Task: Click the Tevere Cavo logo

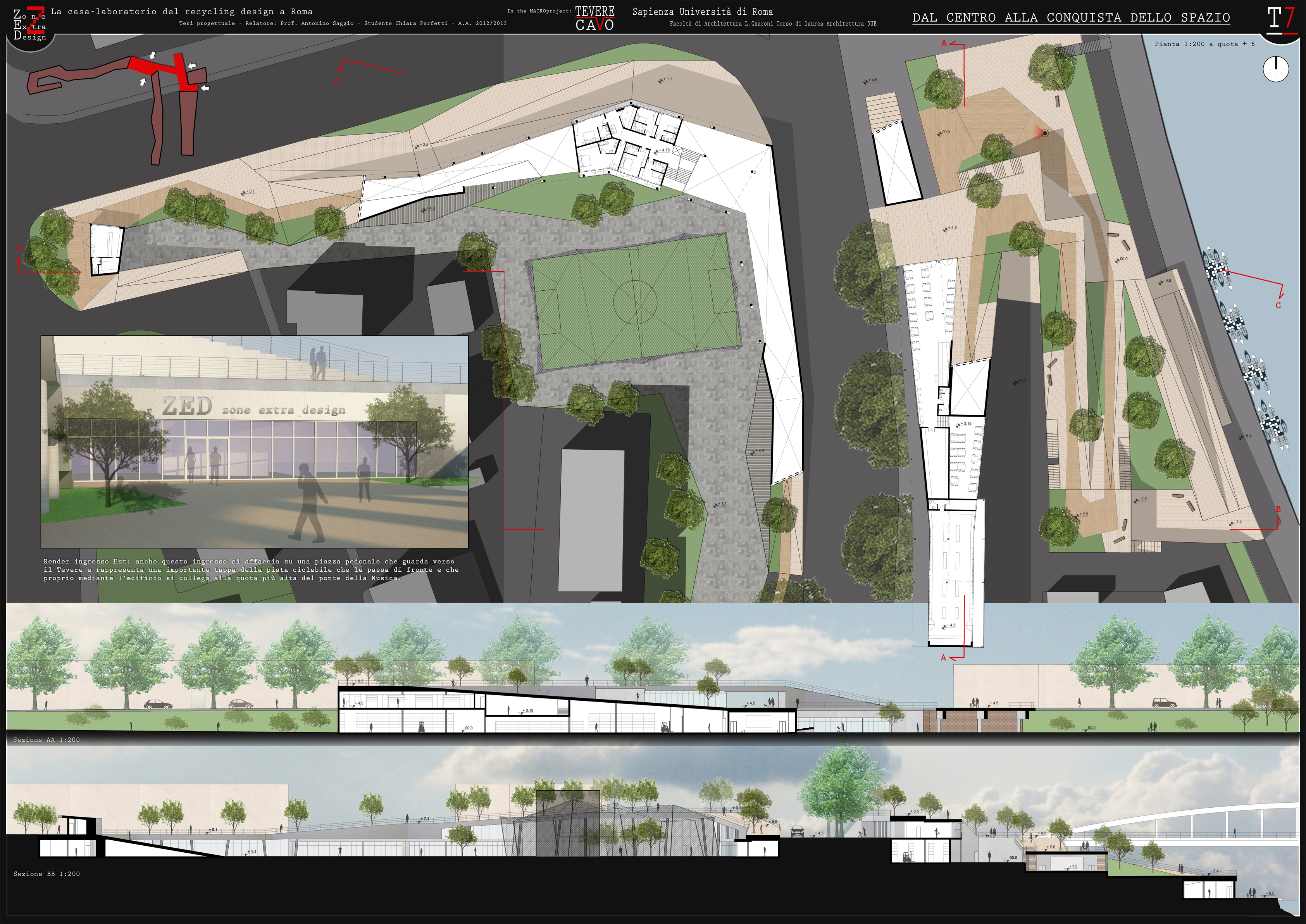Action: (x=594, y=18)
